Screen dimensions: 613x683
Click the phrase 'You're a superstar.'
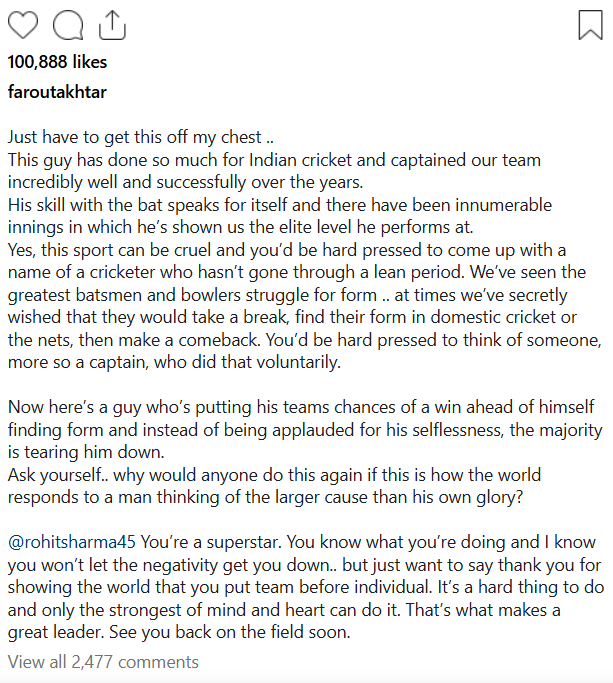coord(211,542)
